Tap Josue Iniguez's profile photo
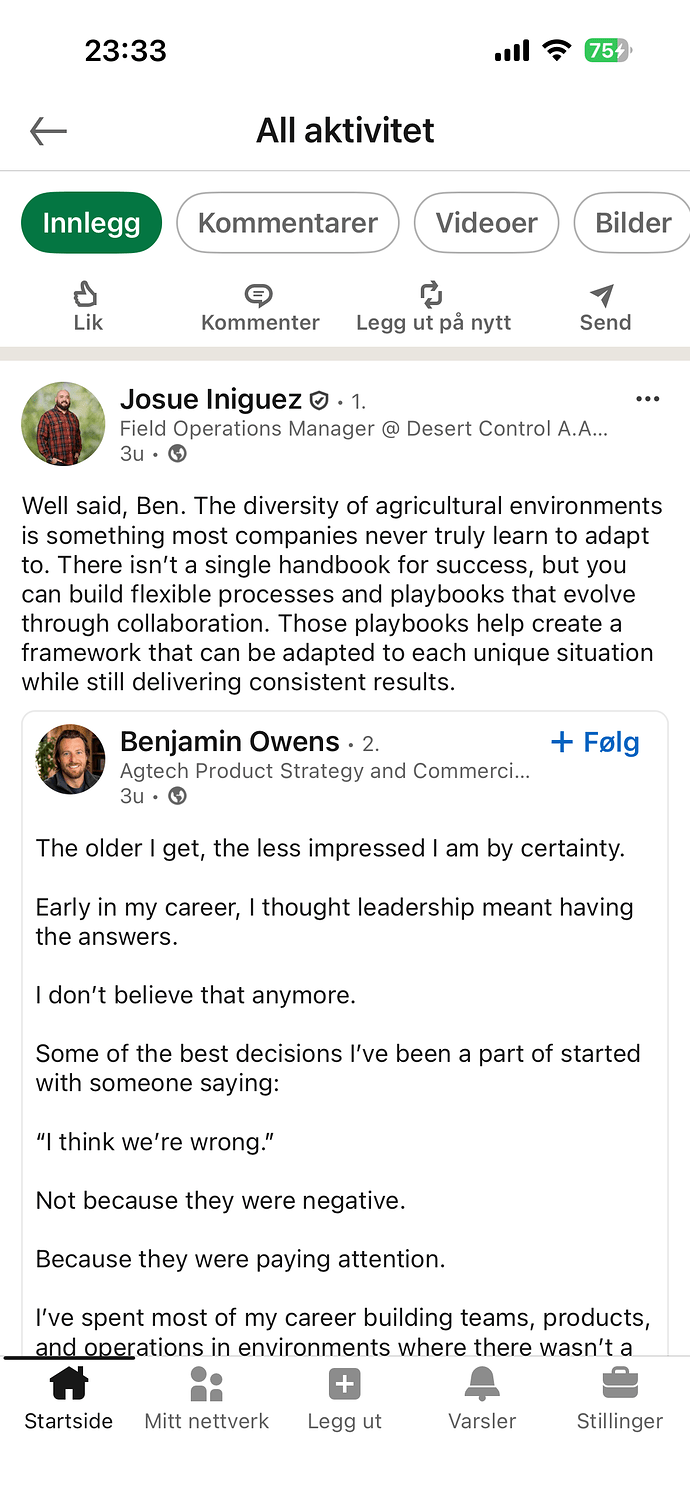690x1495 pixels. point(63,424)
